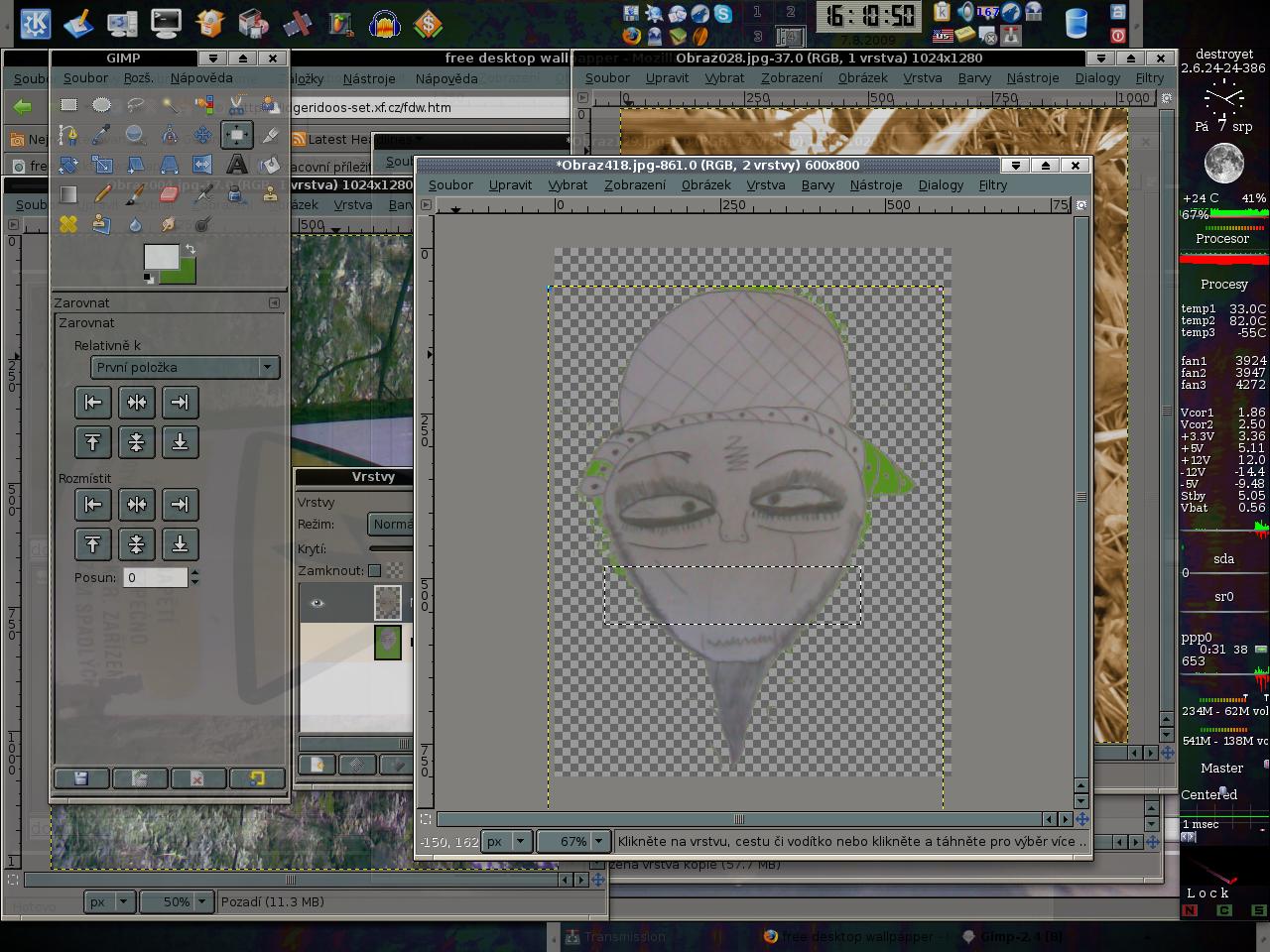This screenshot has height=952, width=1270.
Task: Open the px unit dropdown in Obraz418 window
Action: (x=506, y=841)
